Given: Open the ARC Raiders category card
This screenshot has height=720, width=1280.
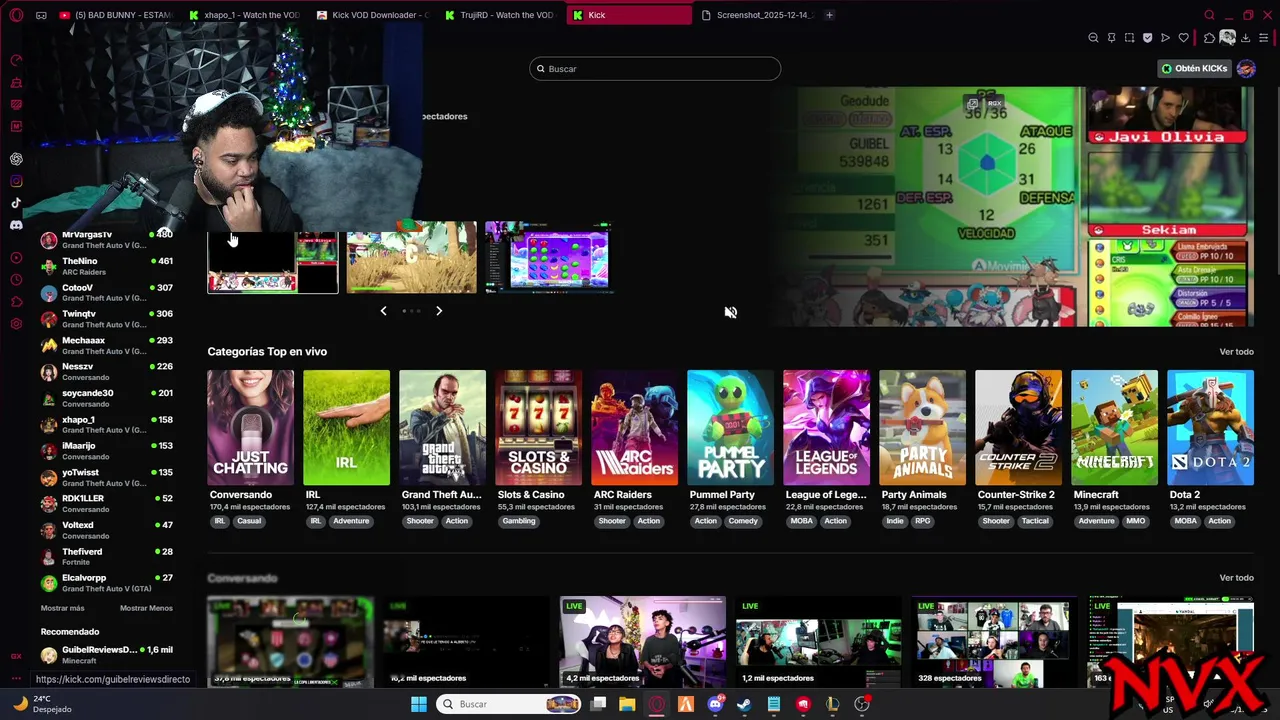Looking at the screenshot, I should tap(634, 428).
